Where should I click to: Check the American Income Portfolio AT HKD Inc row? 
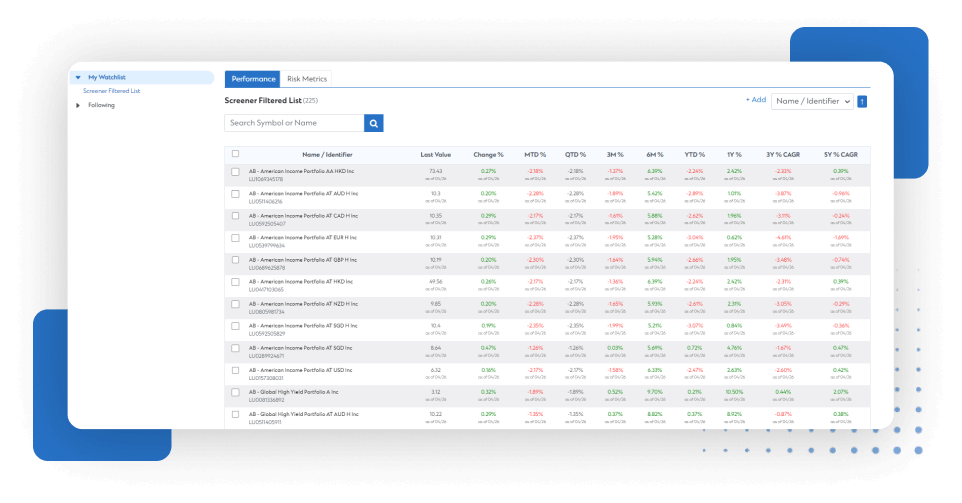point(236,283)
